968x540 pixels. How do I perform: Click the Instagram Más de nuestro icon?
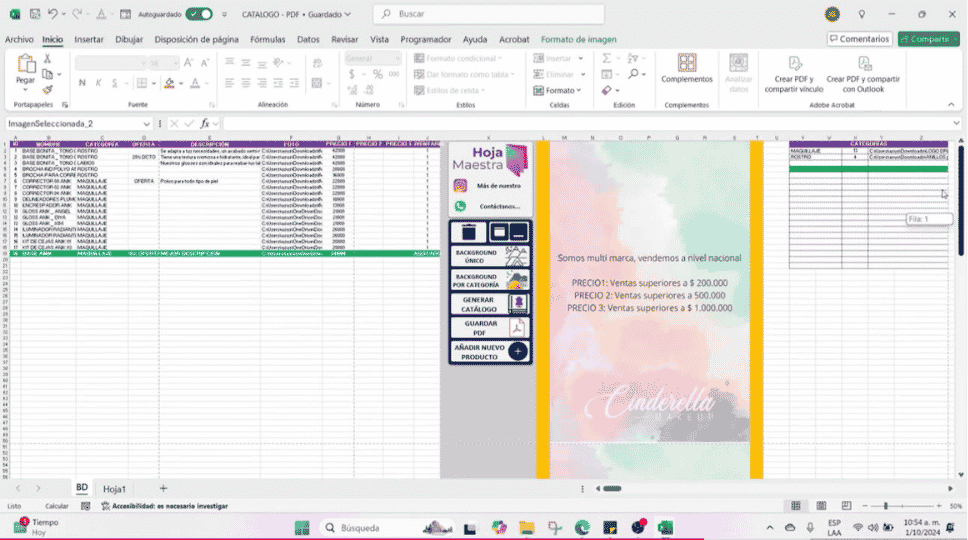coord(460,185)
